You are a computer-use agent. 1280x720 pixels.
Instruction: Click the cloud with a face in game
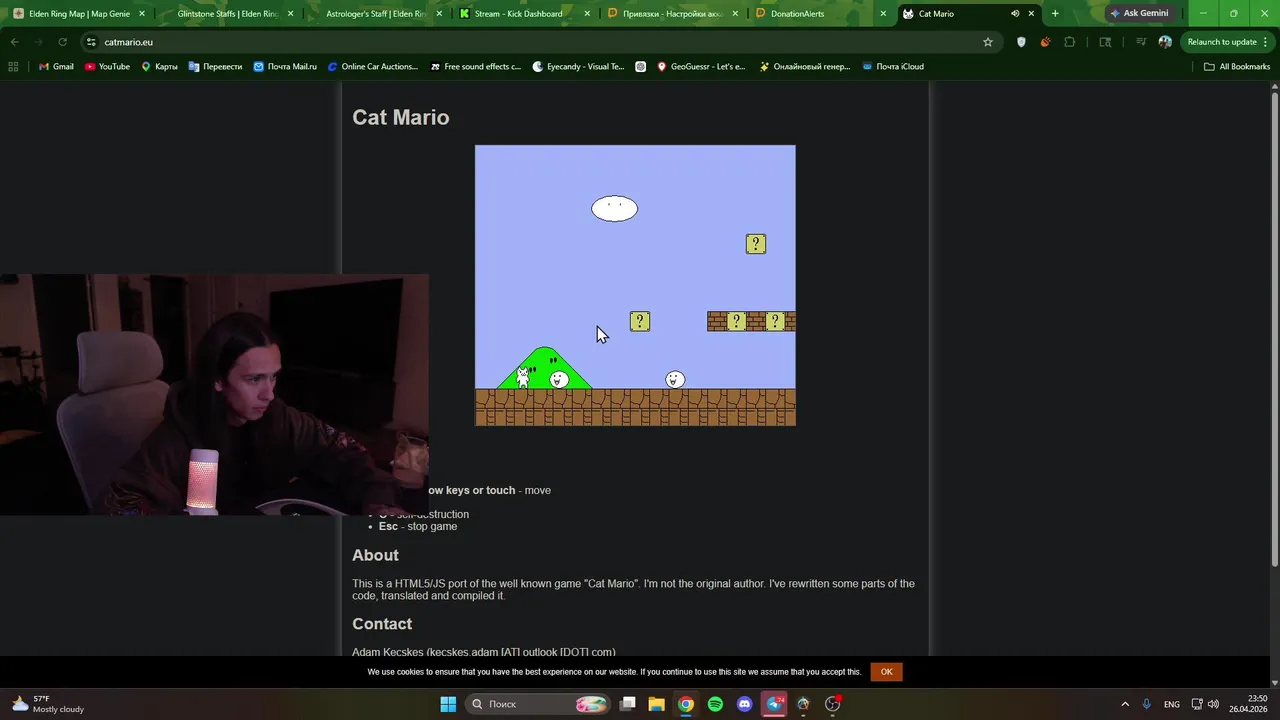(x=614, y=208)
